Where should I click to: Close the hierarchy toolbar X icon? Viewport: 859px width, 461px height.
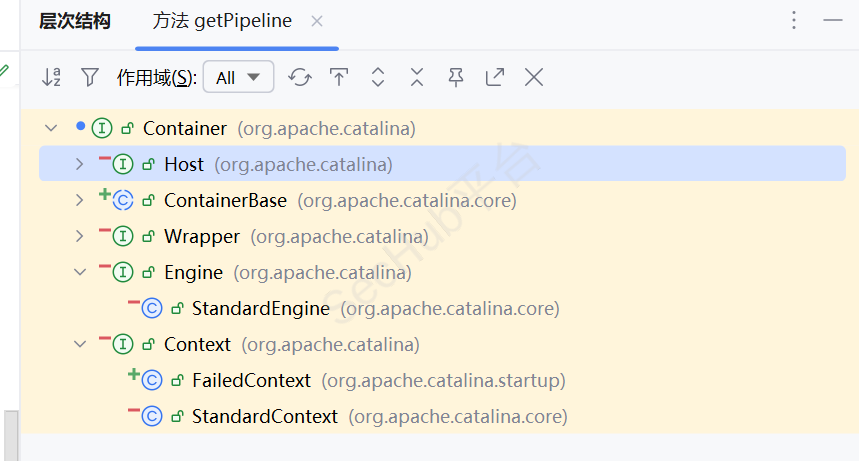tap(534, 77)
